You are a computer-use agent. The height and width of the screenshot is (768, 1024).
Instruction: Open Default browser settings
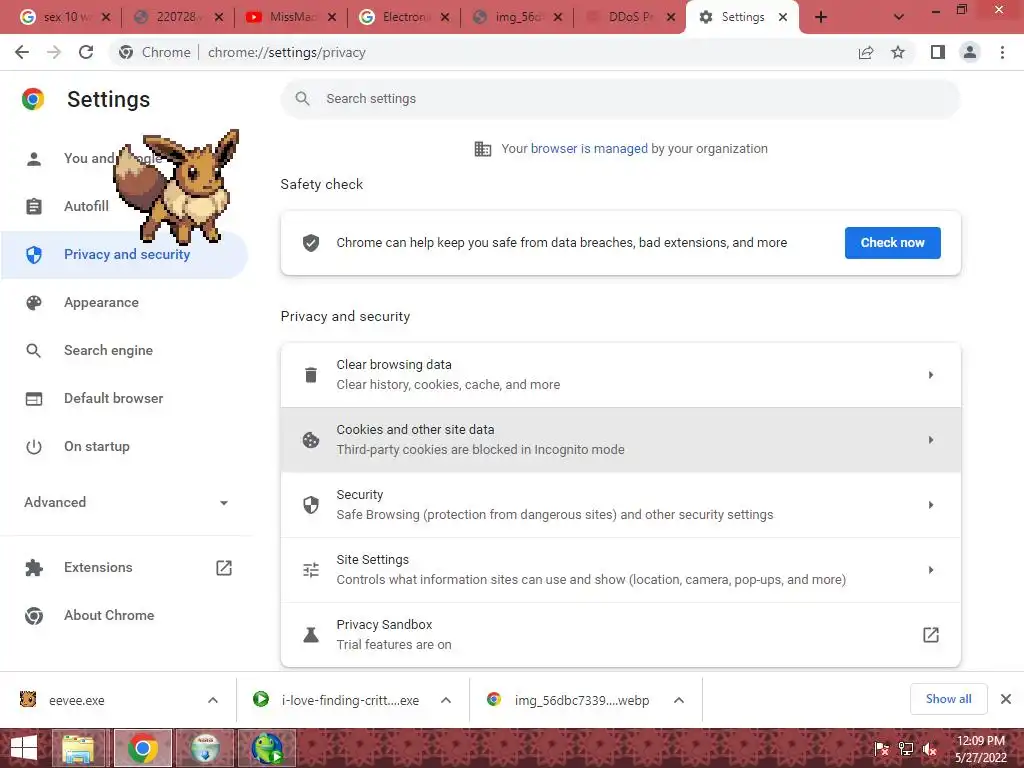114,398
